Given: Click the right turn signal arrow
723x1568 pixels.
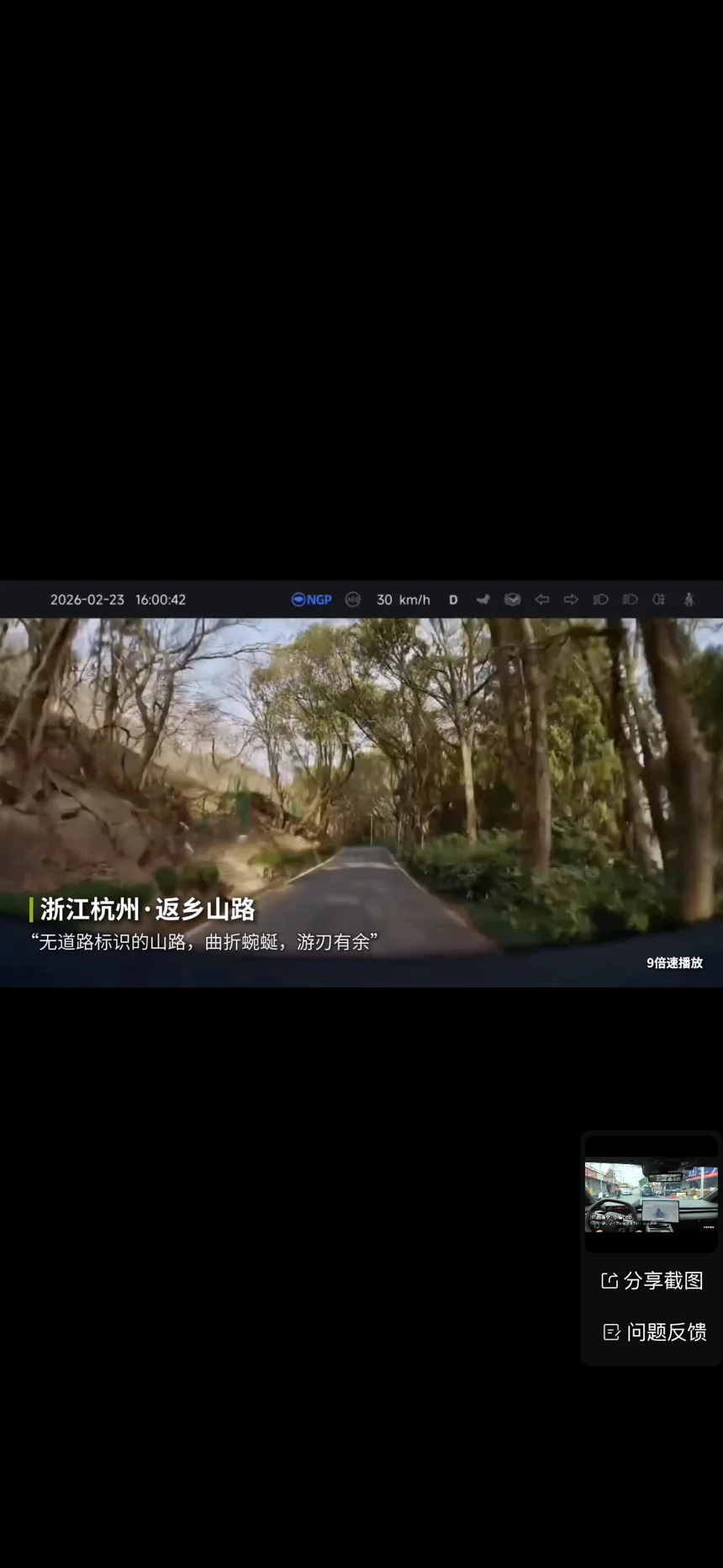Looking at the screenshot, I should [x=571, y=600].
